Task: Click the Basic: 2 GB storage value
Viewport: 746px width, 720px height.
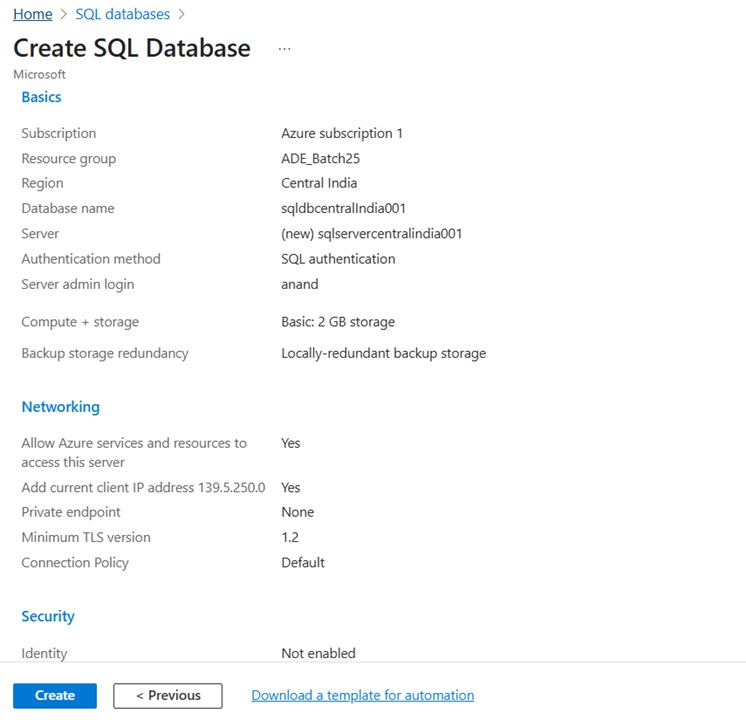Action: pyautogui.click(x=338, y=322)
